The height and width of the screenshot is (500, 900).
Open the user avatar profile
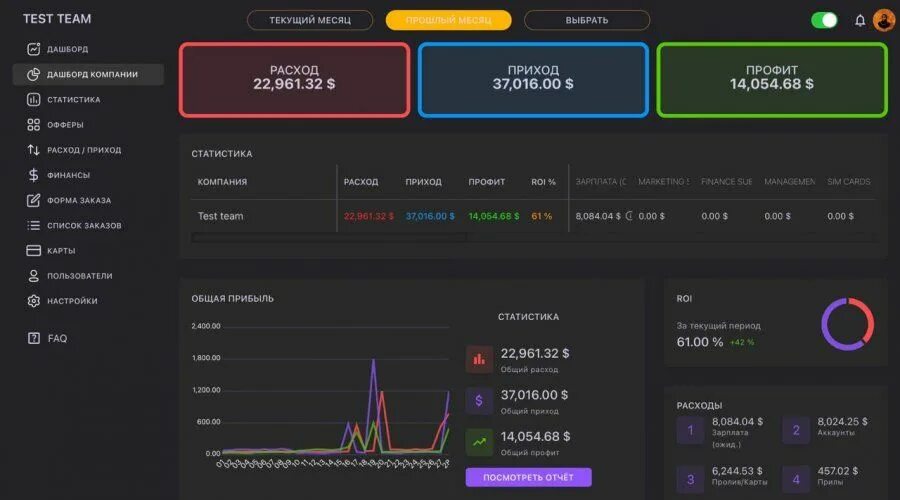(884, 21)
